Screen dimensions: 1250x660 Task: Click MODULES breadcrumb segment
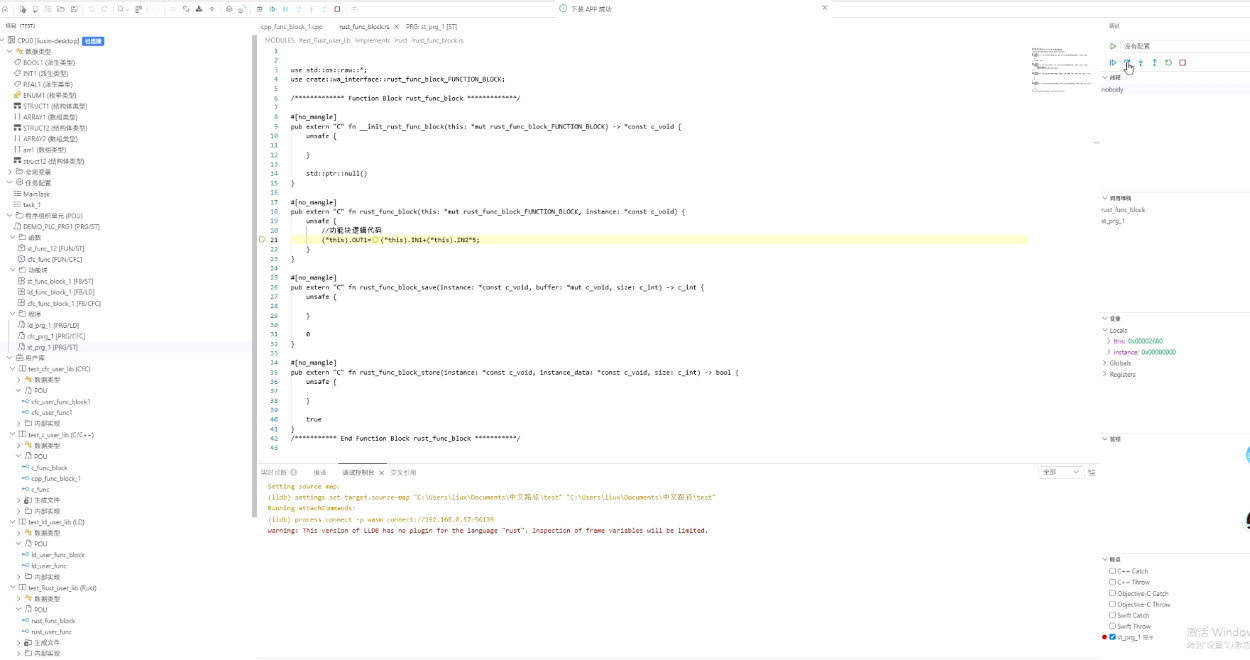click(279, 41)
